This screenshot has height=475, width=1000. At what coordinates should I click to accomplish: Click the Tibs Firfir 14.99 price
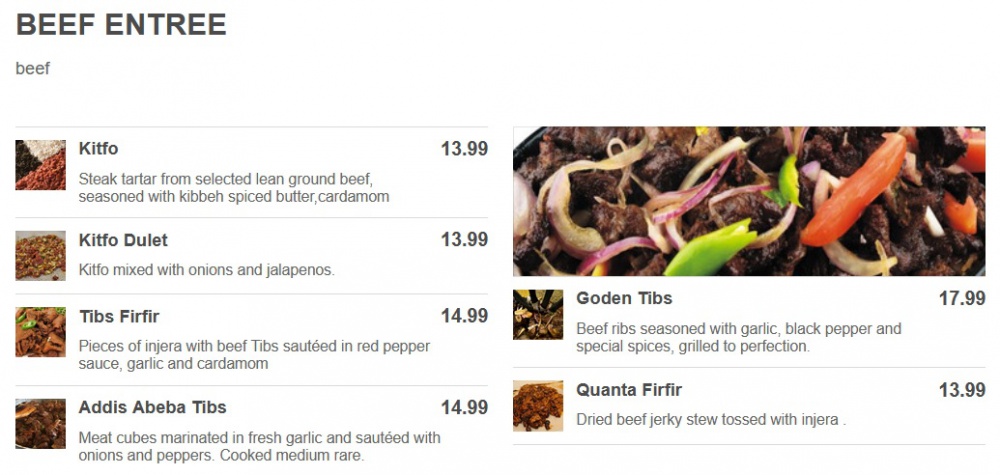coord(464,316)
